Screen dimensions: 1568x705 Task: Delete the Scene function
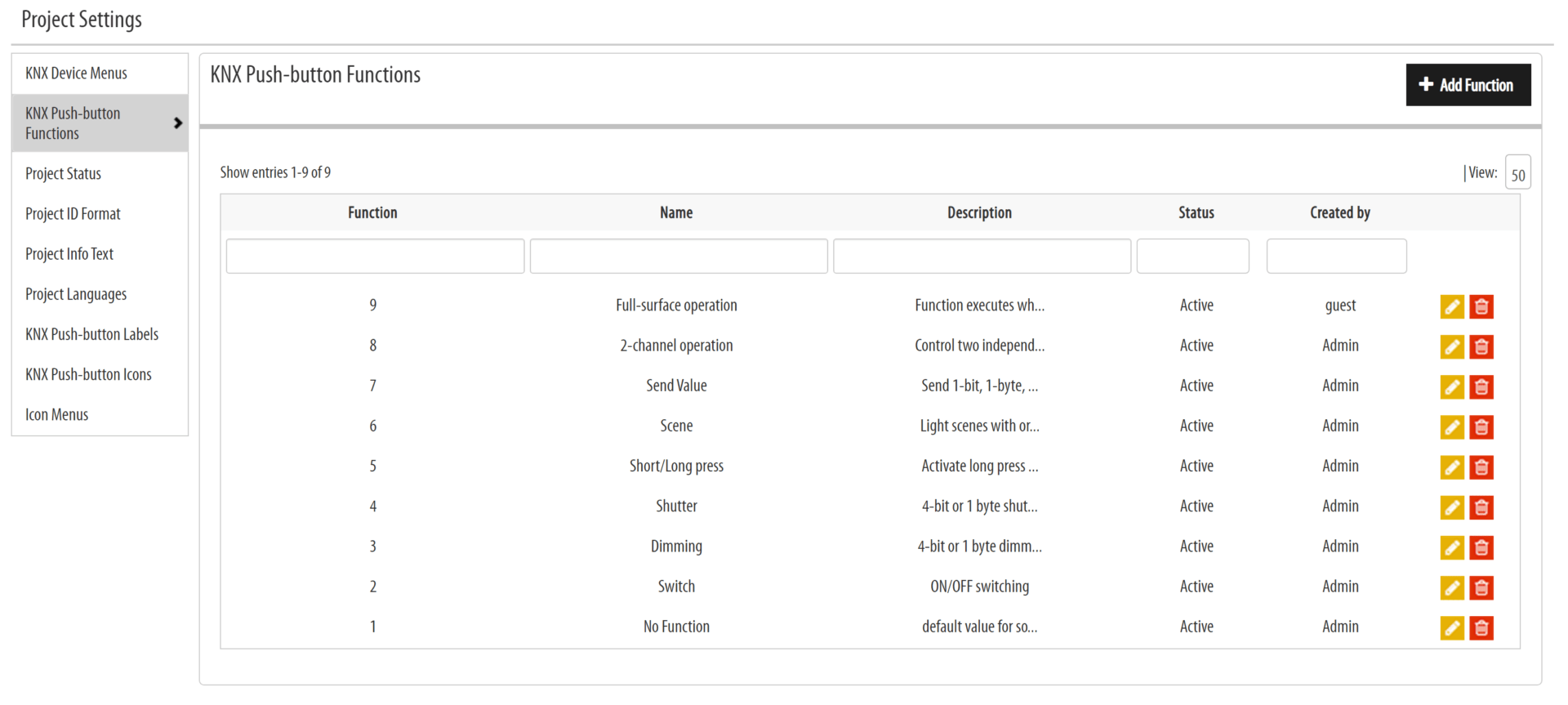[1481, 426]
